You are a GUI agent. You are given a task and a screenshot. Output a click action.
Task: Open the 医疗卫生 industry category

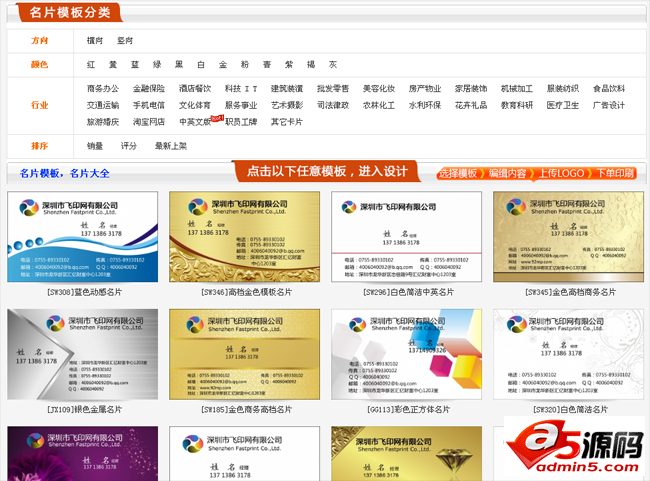pyautogui.click(x=563, y=105)
